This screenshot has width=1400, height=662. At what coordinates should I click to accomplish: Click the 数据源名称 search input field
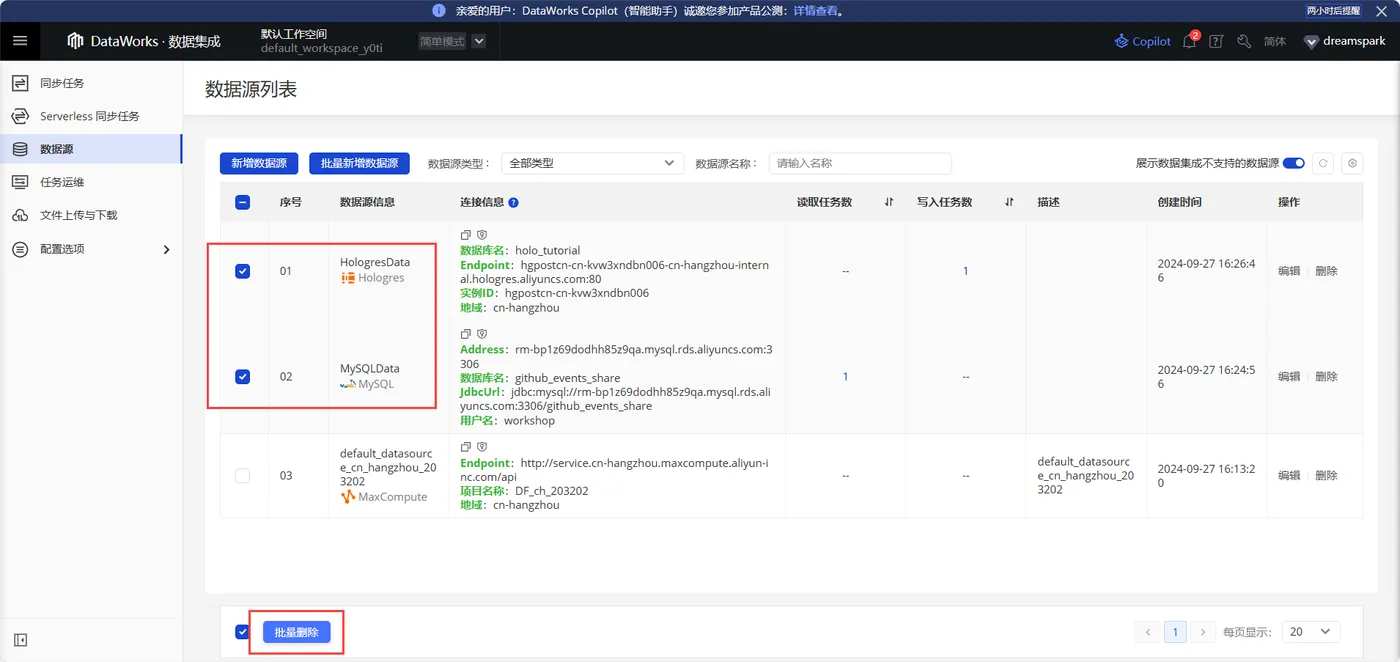pyautogui.click(x=860, y=163)
